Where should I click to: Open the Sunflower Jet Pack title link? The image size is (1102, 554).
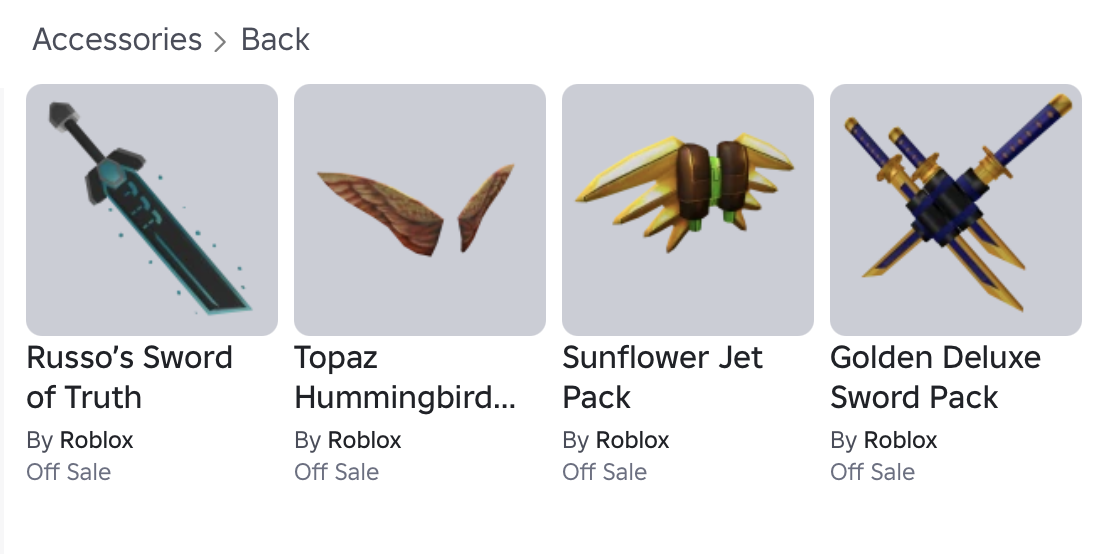(662, 378)
